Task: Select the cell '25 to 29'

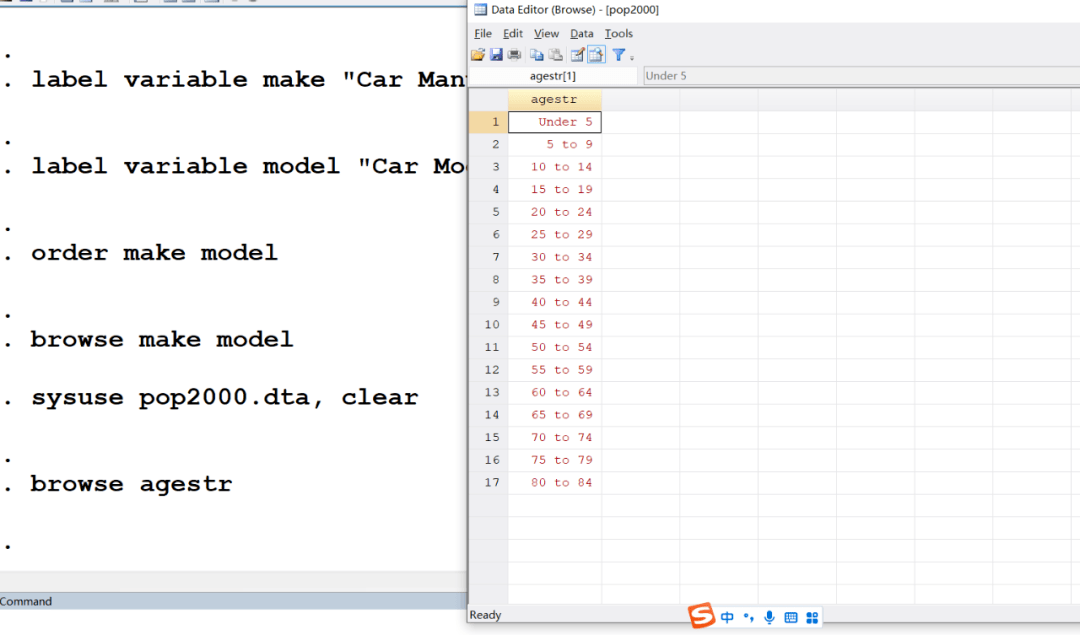Action: [554, 235]
